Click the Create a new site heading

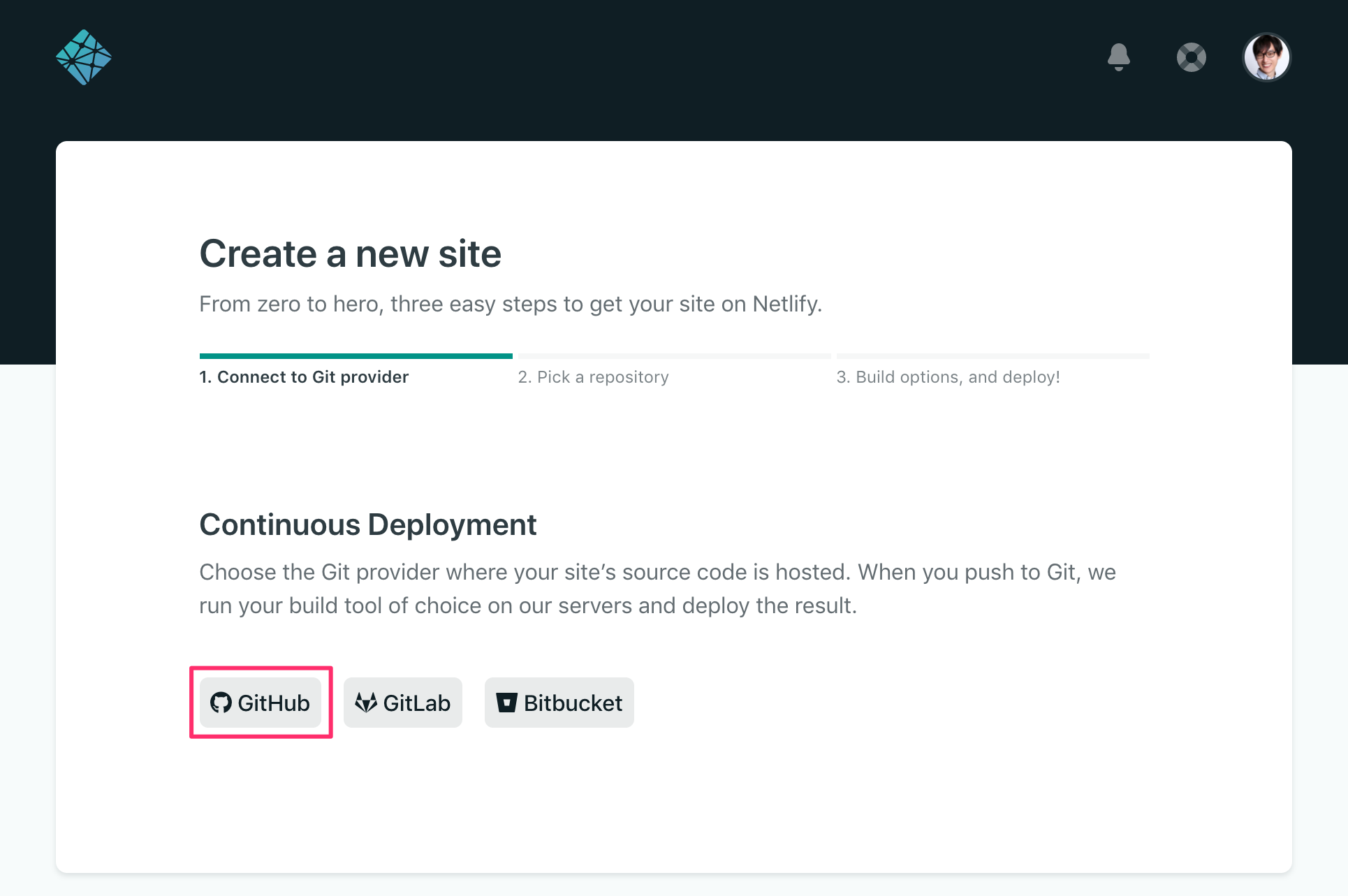[x=351, y=254]
